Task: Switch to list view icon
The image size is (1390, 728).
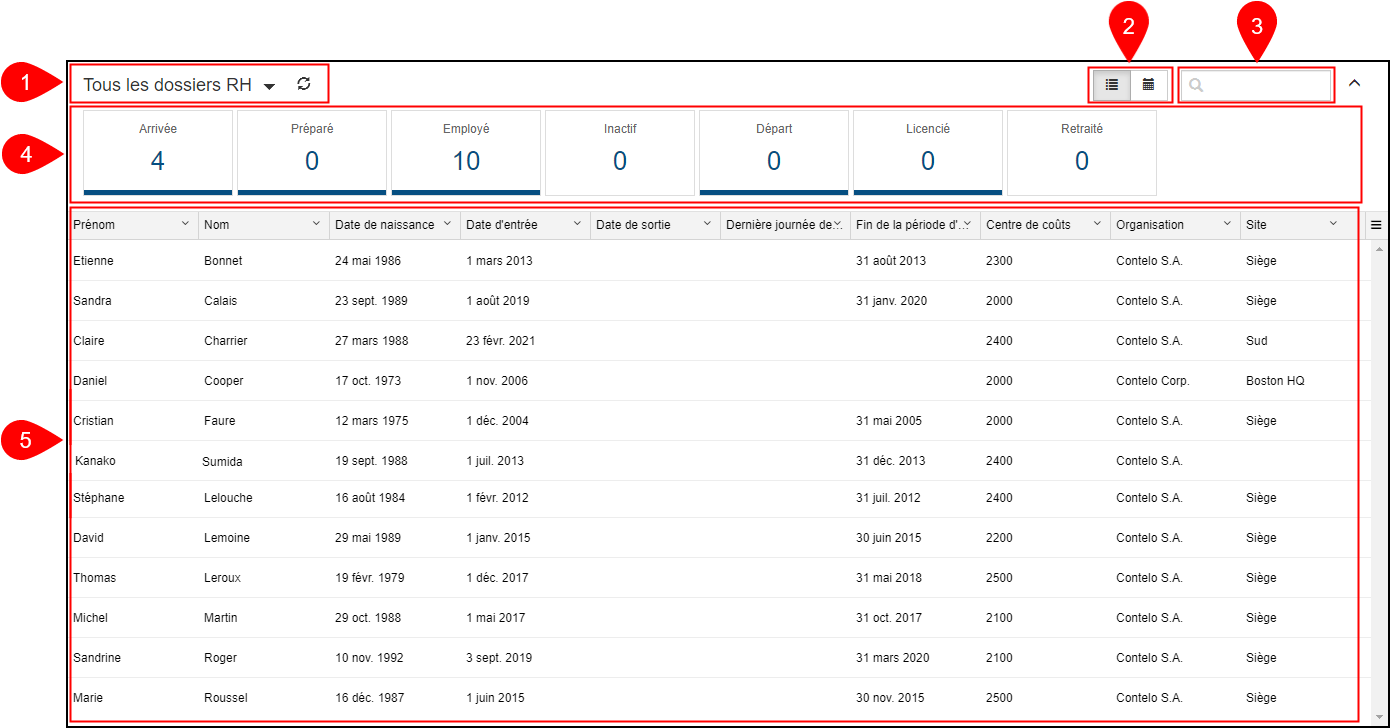Action: (x=1112, y=85)
